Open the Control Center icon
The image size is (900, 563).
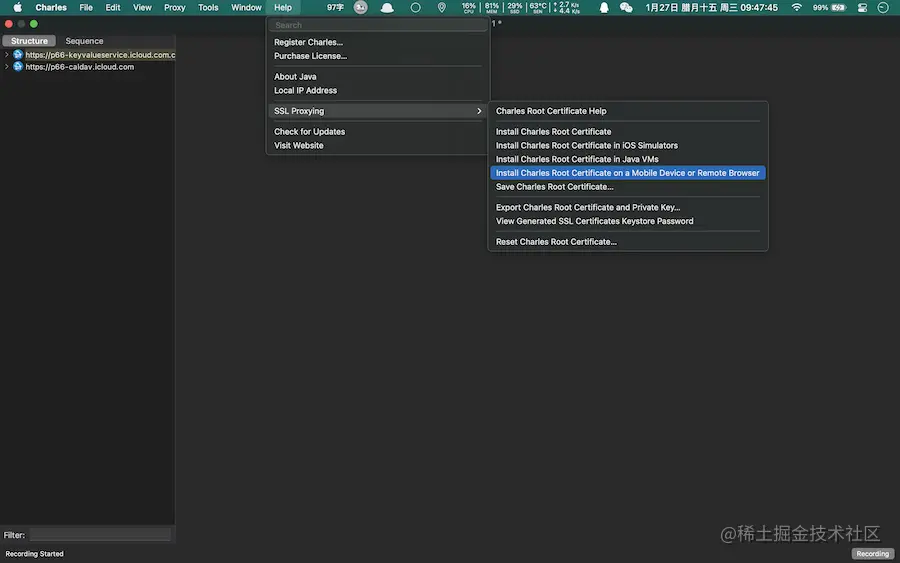tap(862, 7)
